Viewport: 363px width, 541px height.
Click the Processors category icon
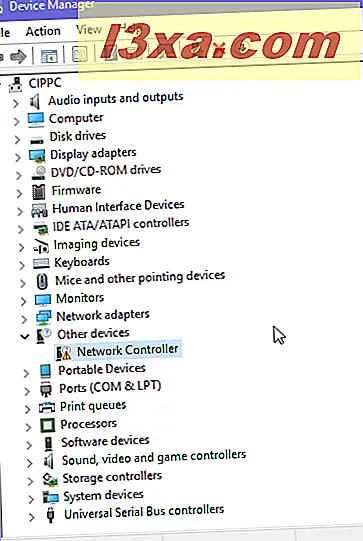[48, 425]
